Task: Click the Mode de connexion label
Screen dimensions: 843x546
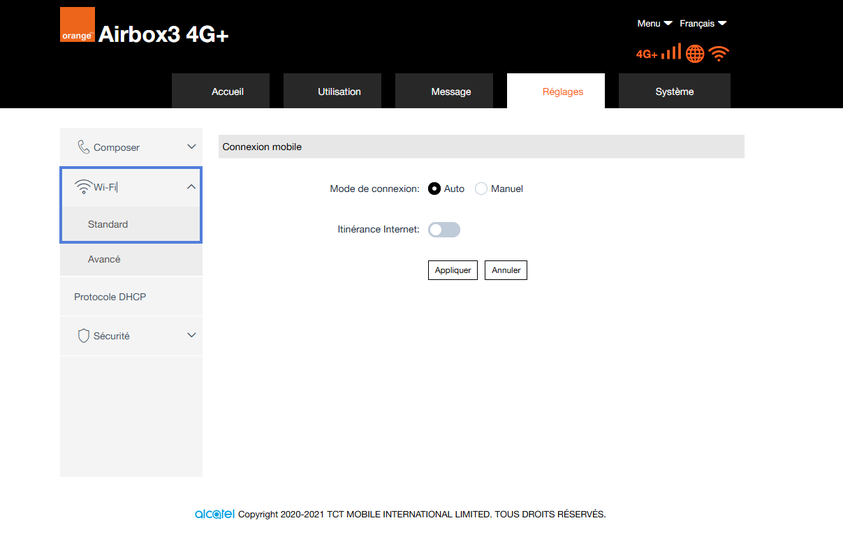Action: tap(375, 189)
